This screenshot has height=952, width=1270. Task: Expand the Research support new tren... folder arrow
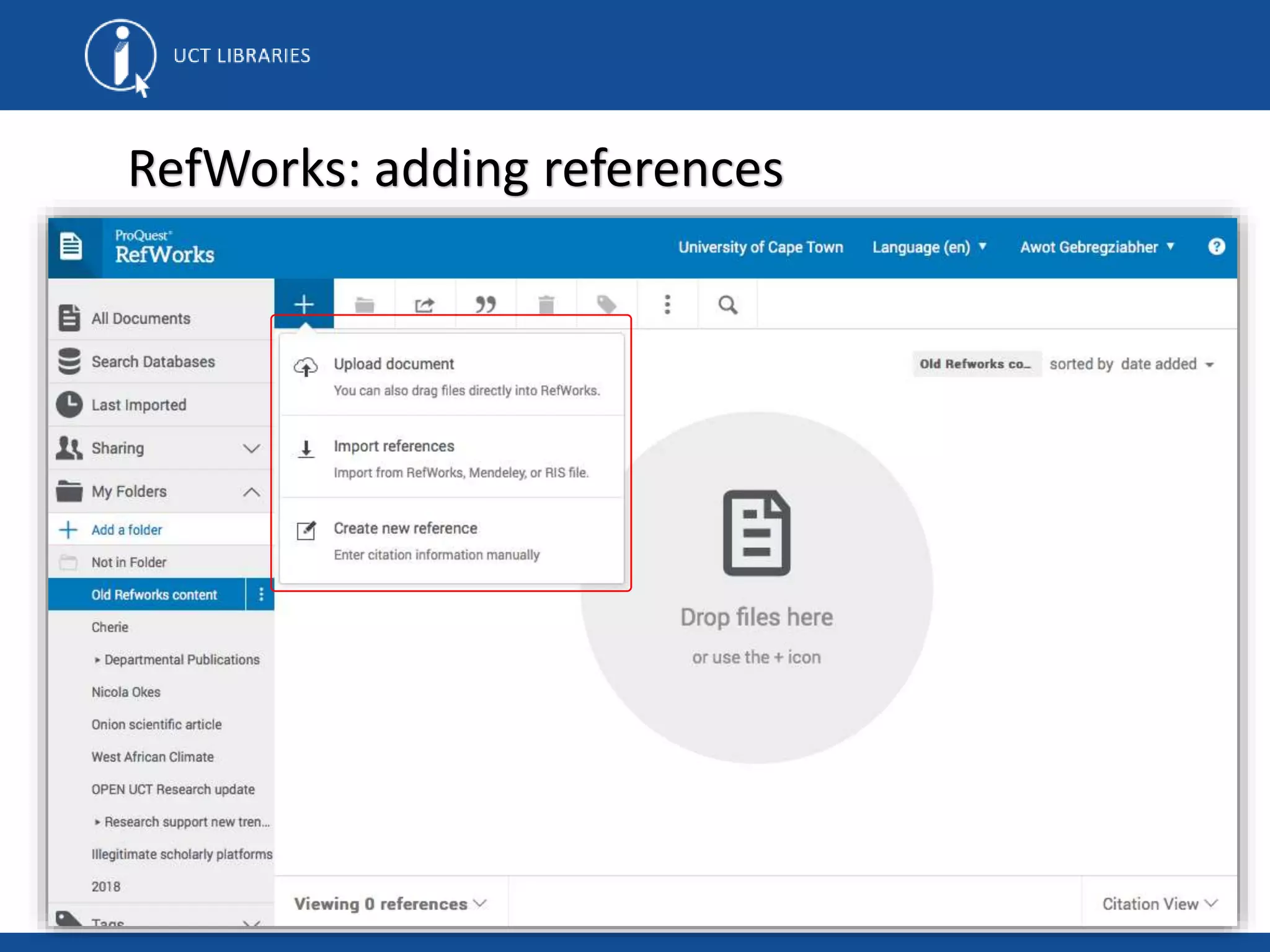[97, 822]
